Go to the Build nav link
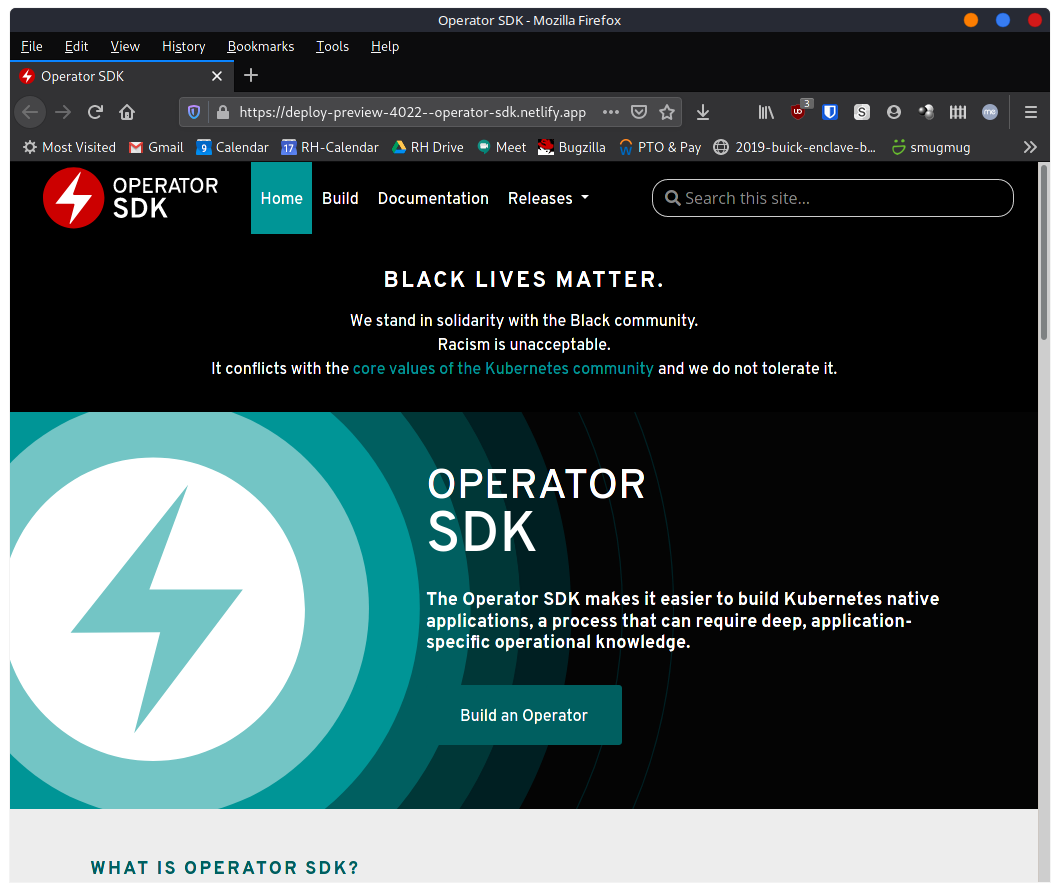Viewport: 1060px width, 892px height. point(340,198)
